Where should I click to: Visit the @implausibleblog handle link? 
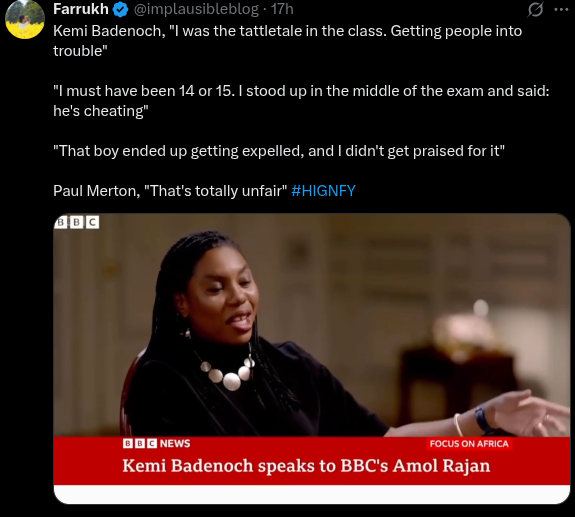click(x=196, y=9)
